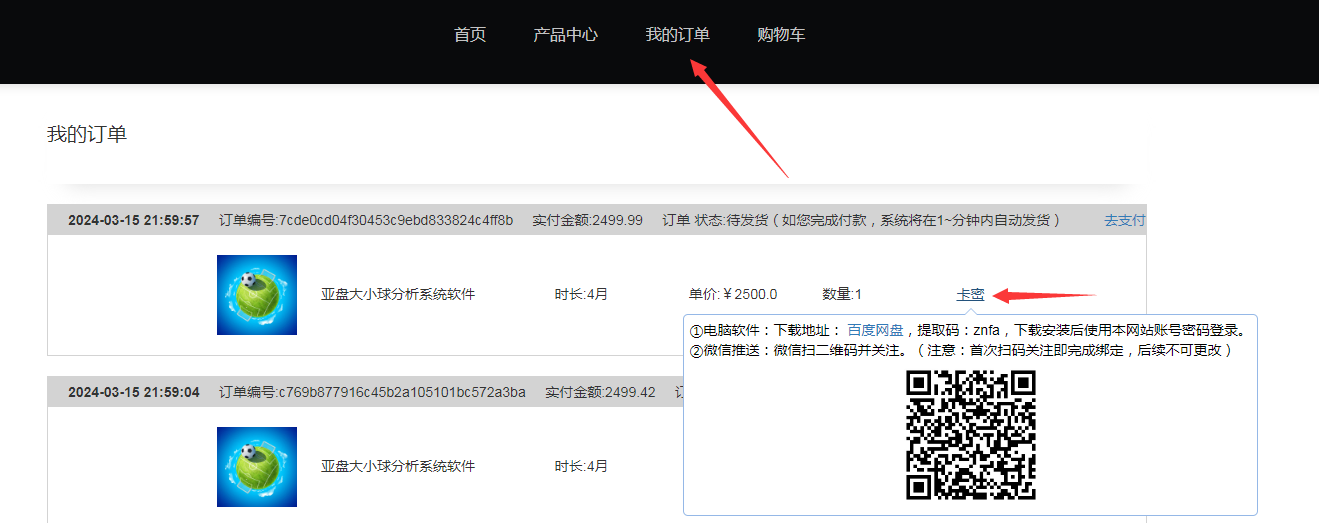Open 产品中心 in the navigation bar

point(565,35)
